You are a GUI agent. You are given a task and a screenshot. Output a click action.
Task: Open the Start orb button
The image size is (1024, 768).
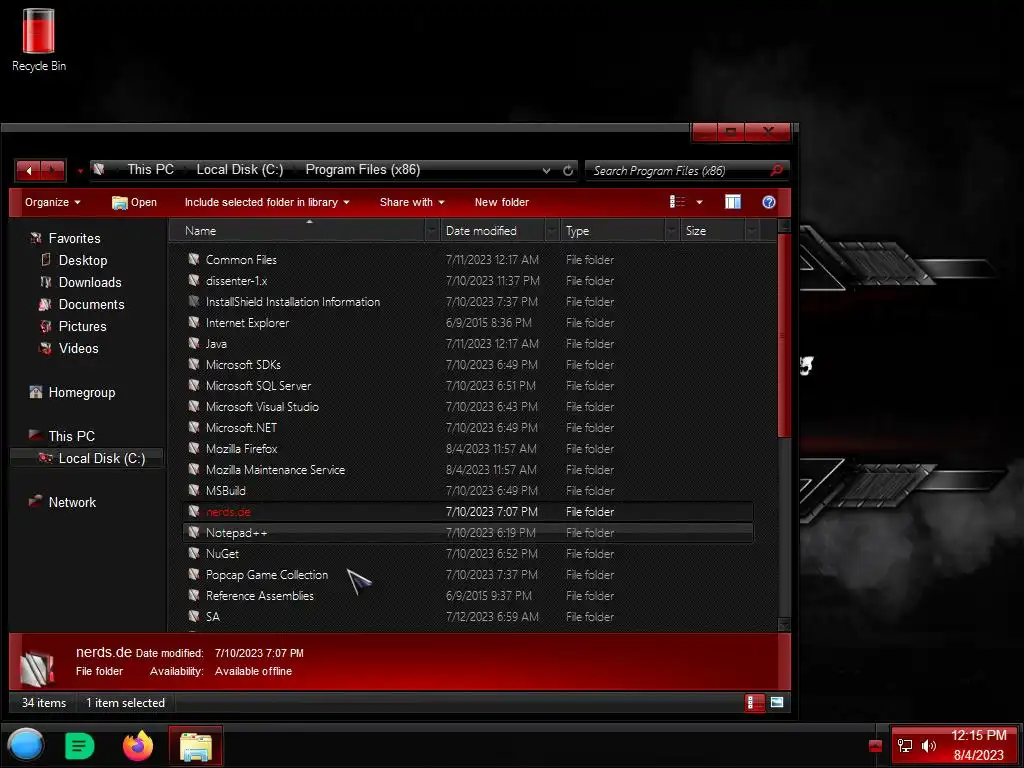25,745
